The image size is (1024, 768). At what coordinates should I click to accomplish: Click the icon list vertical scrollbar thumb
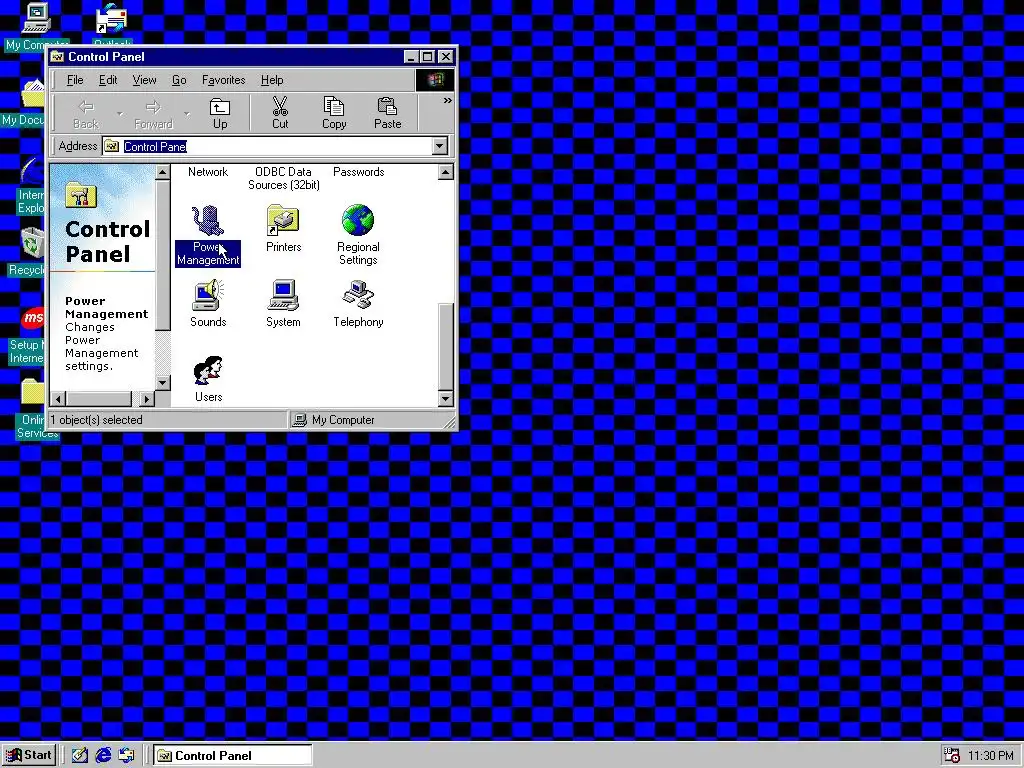pos(445,346)
